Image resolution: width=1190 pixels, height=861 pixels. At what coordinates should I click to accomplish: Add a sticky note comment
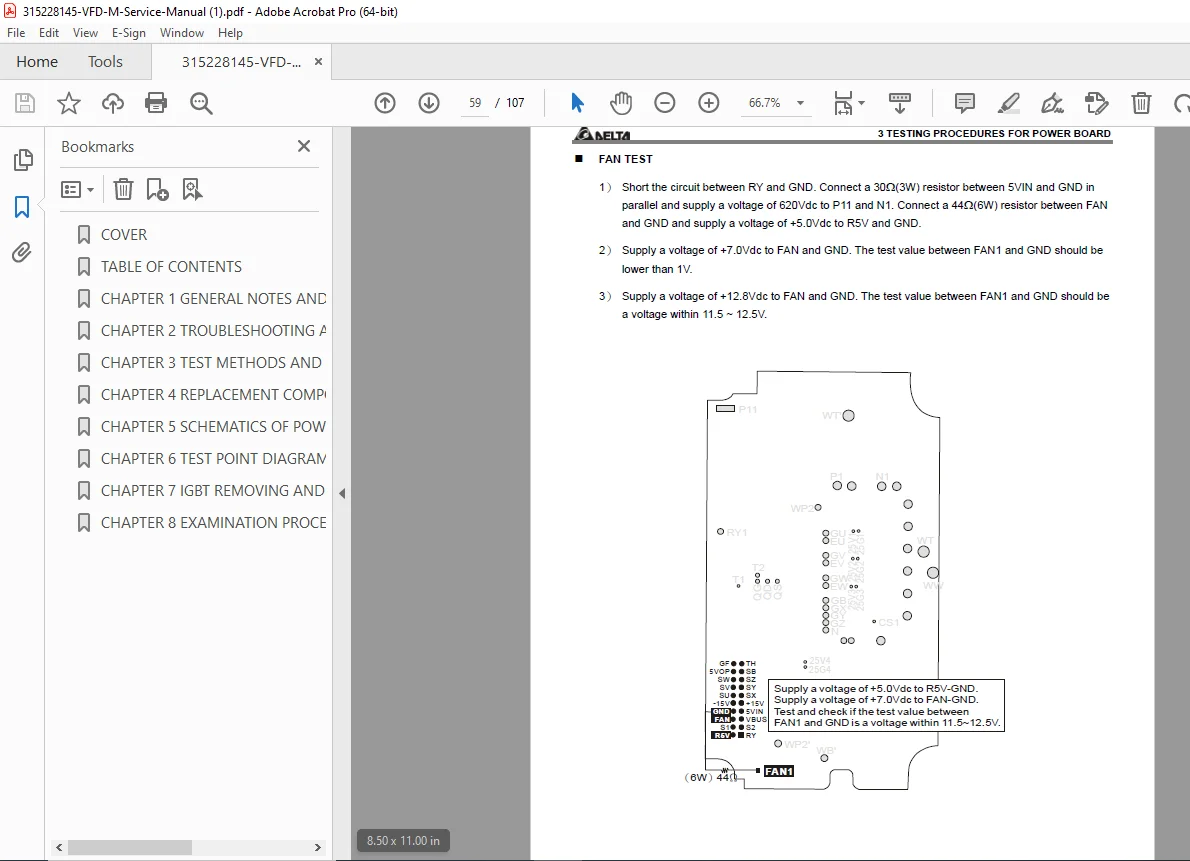(965, 102)
